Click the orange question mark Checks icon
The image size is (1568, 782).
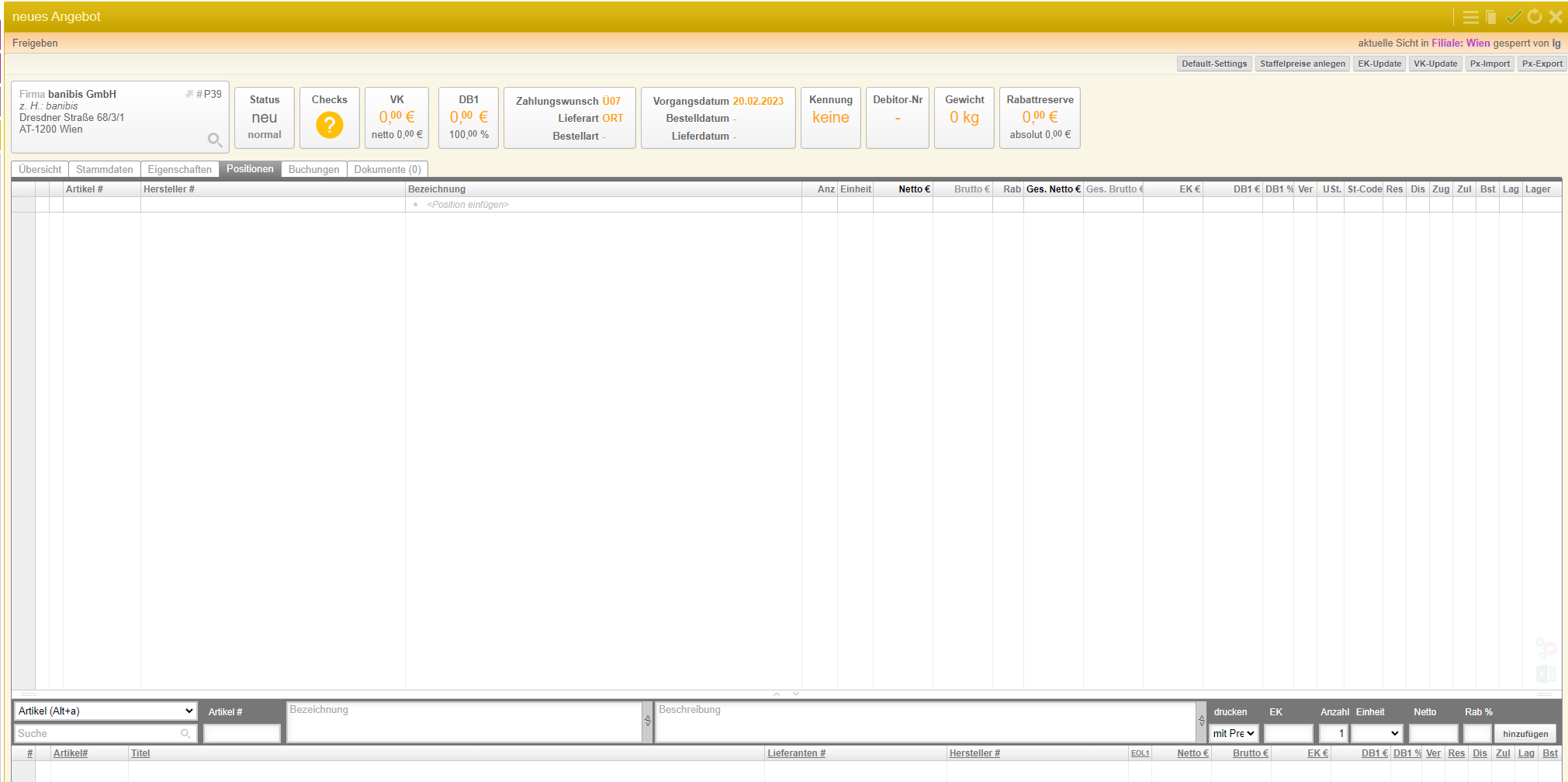click(330, 125)
